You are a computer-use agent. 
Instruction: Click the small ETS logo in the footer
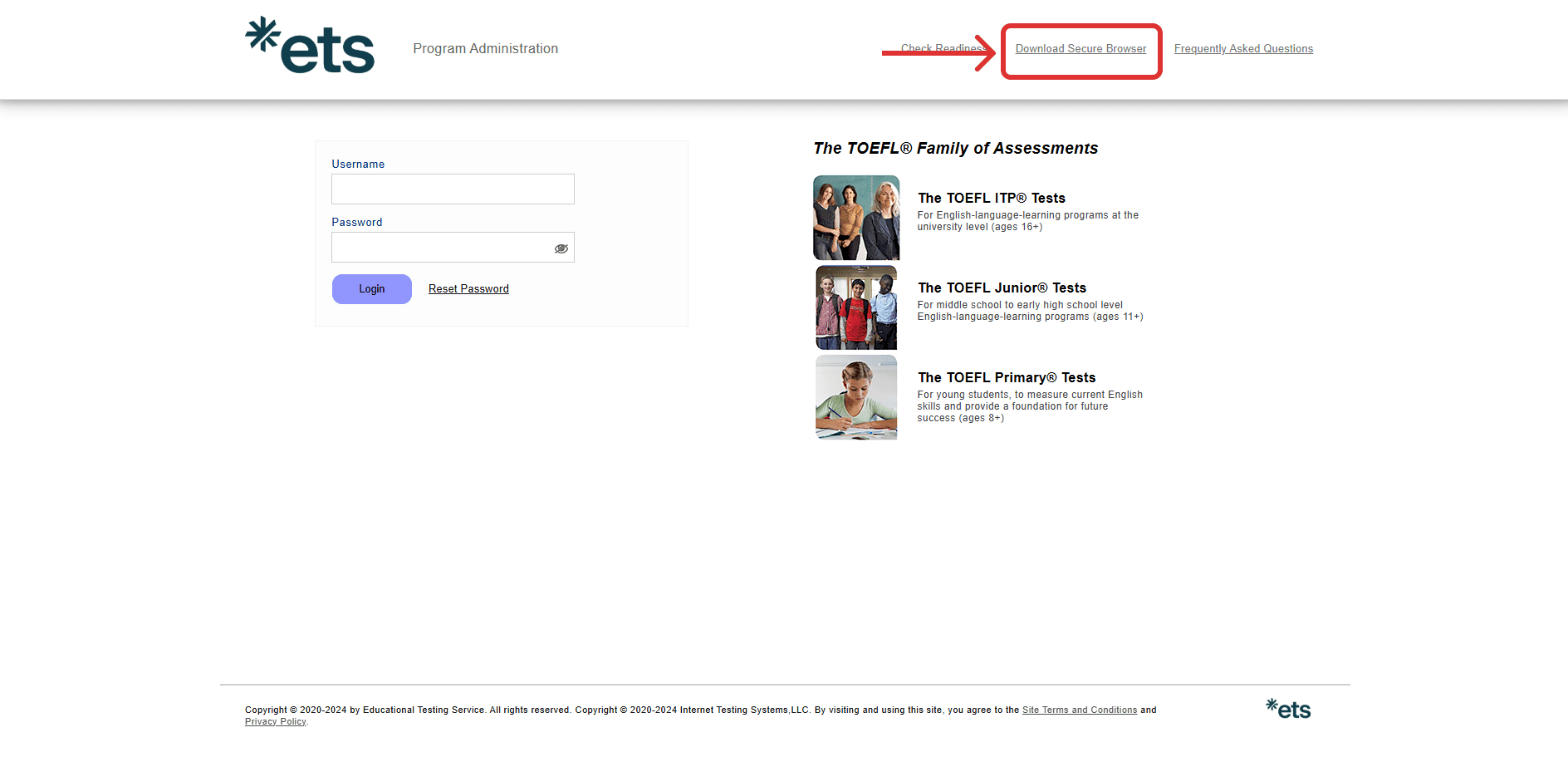pos(1288,709)
